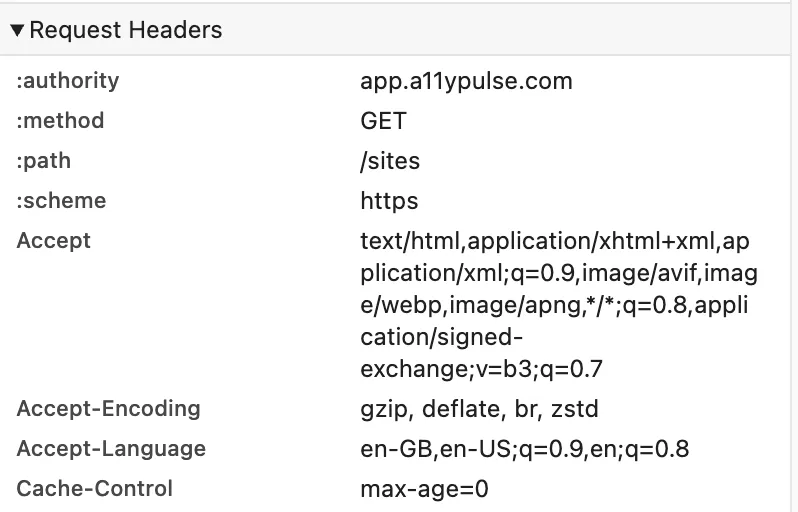Select the :method header name

click(61, 121)
